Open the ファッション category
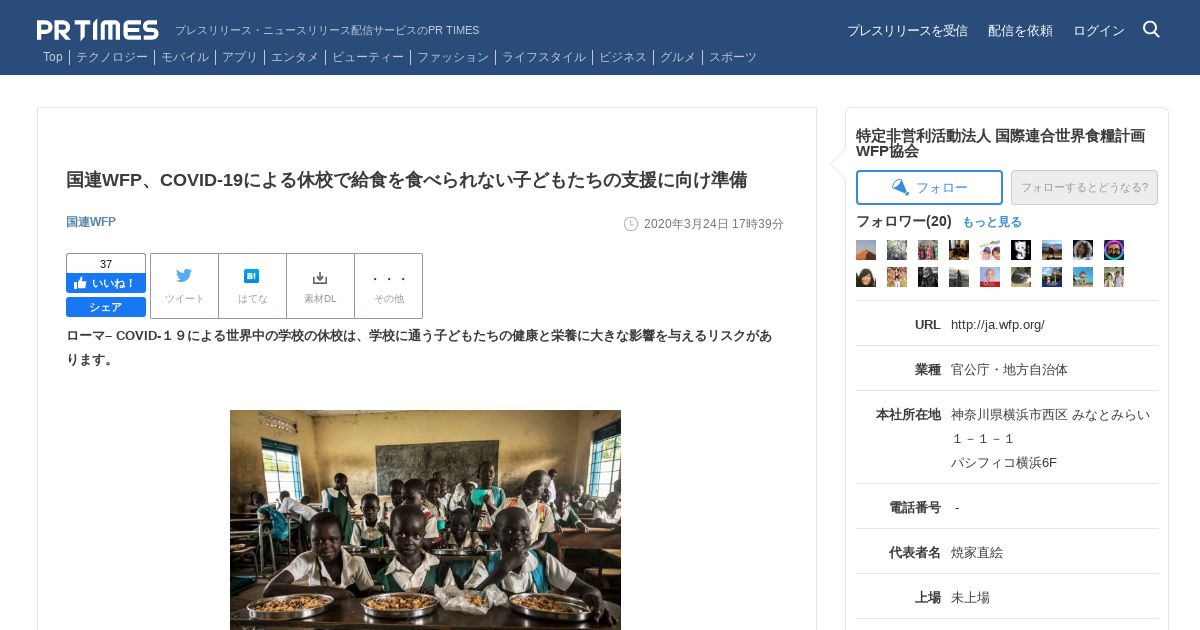 point(453,57)
